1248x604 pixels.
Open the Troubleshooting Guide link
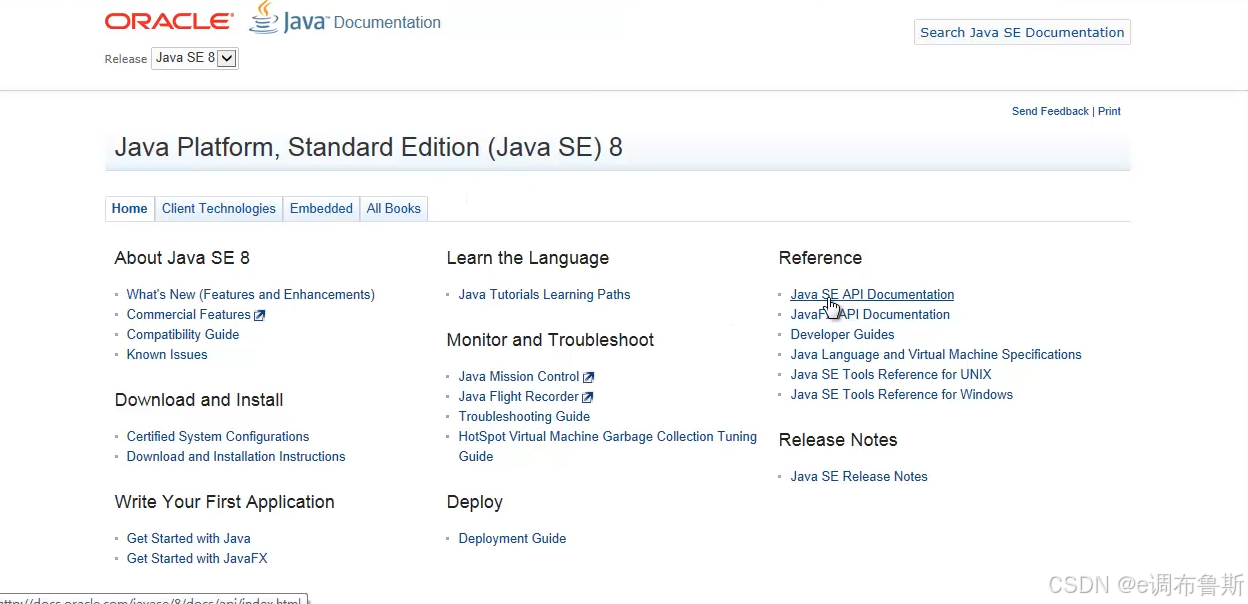click(525, 416)
